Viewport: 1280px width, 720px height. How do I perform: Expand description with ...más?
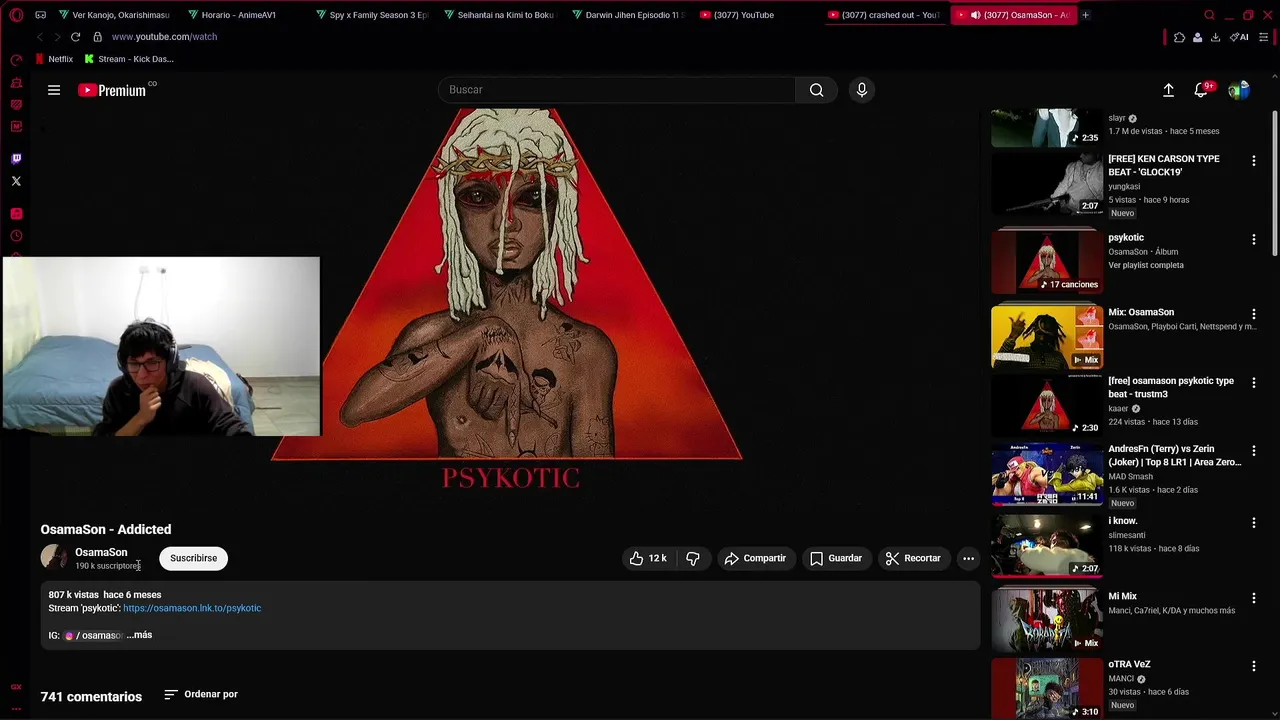tap(139, 635)
